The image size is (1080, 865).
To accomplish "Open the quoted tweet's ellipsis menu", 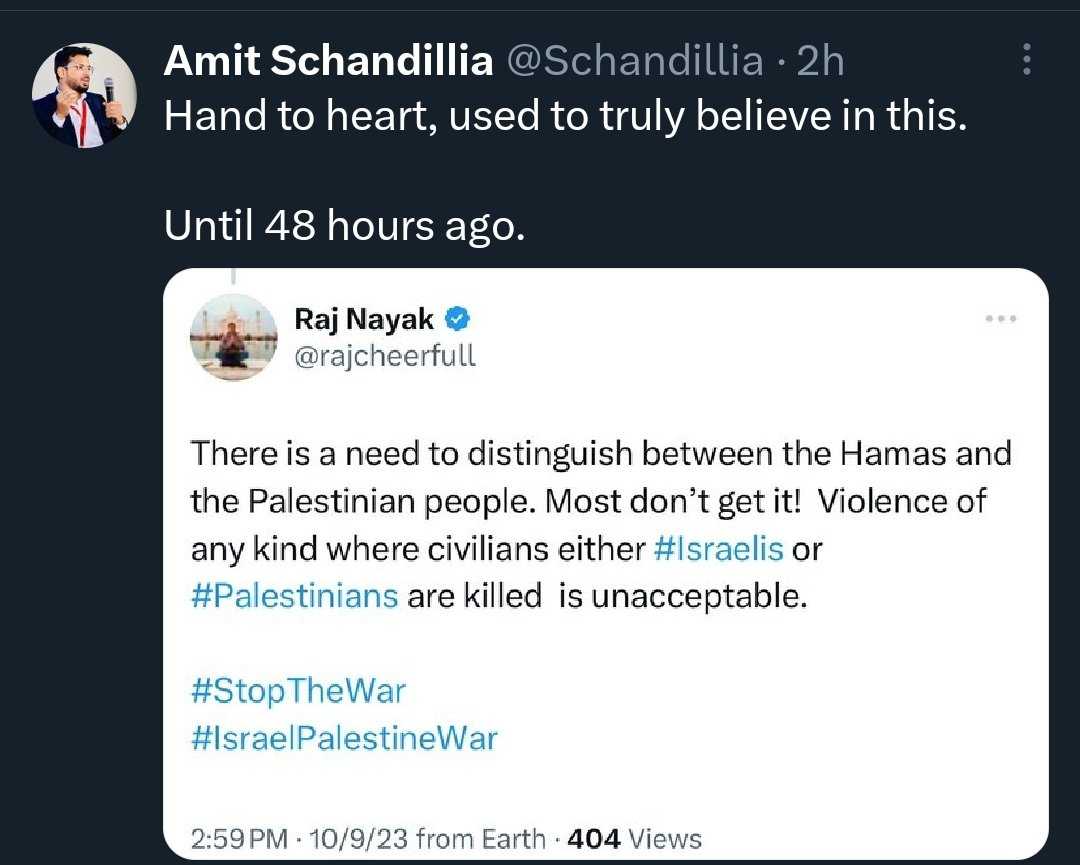I will coord(1000,319).
